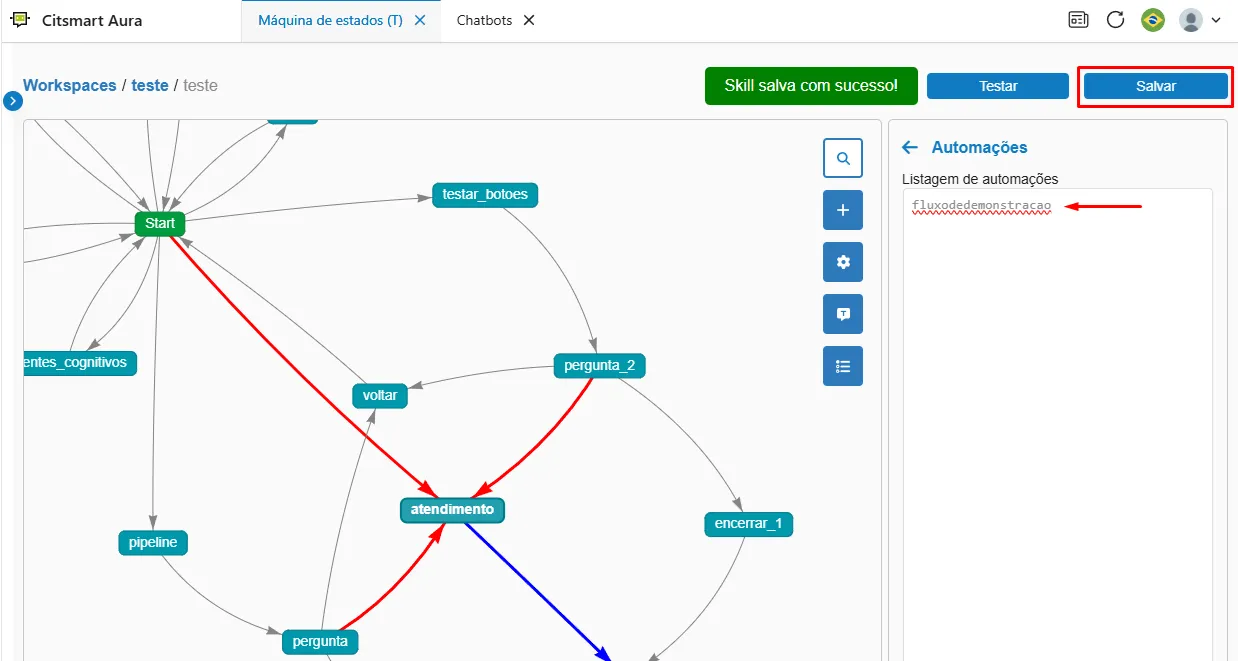Save the skill with the Salvar button

(x=1156, y=86)
